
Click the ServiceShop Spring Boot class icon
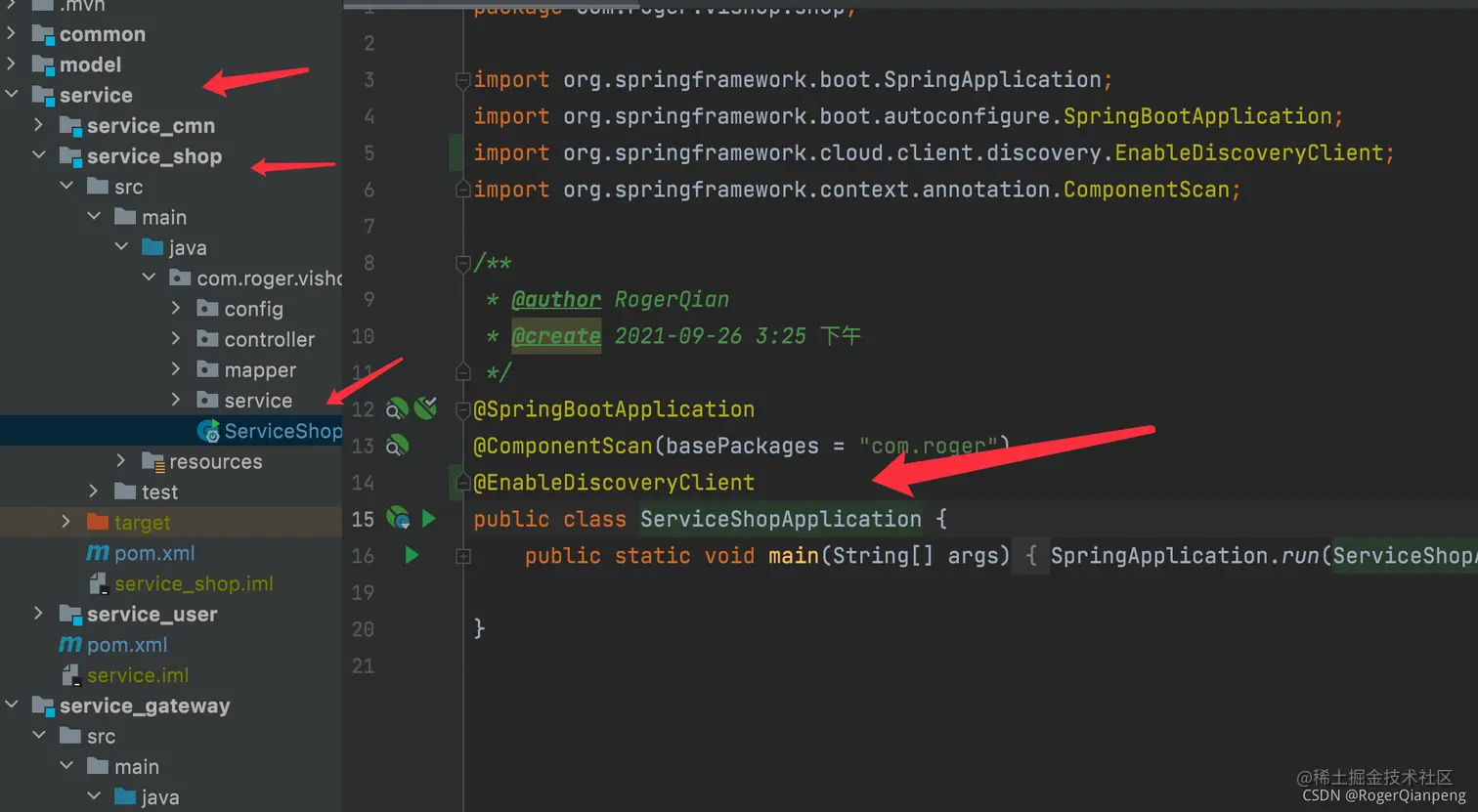pyautogui.click(x=208, y=431)
